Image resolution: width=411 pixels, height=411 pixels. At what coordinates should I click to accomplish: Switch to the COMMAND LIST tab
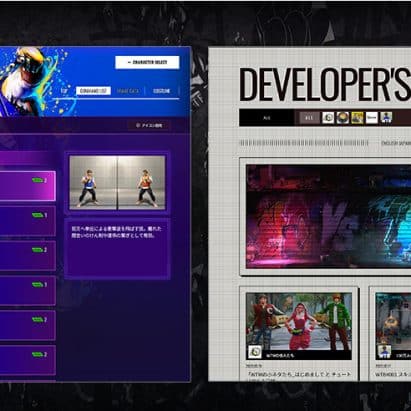pos(93,91)
